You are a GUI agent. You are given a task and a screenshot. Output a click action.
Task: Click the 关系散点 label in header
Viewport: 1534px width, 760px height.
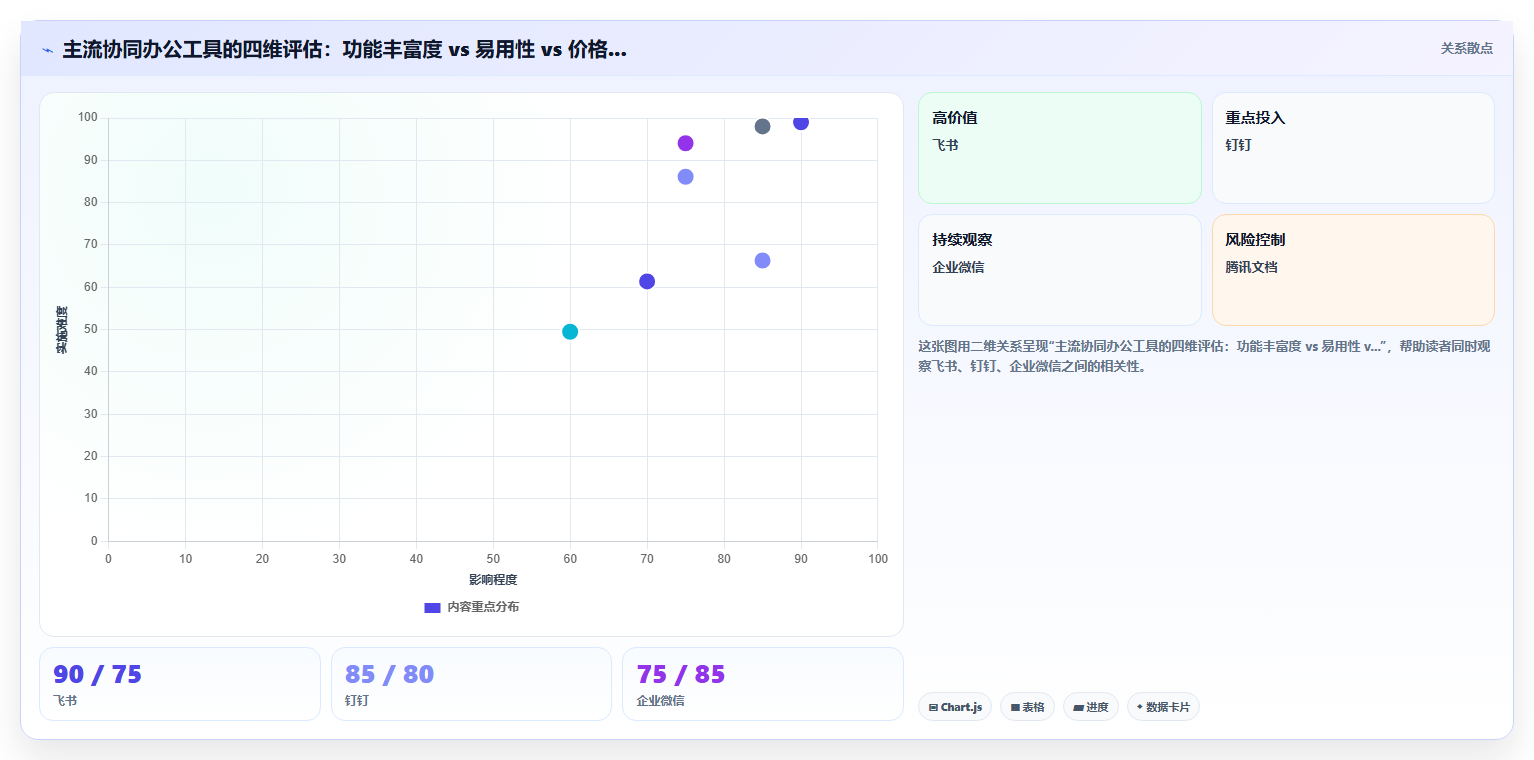1466,48
